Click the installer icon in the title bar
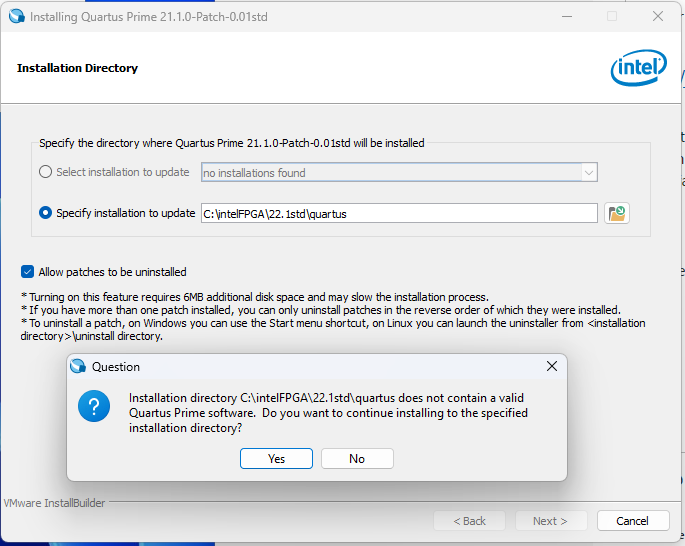The height and width of the screenshot is (546, 685). tap(17, 17)
